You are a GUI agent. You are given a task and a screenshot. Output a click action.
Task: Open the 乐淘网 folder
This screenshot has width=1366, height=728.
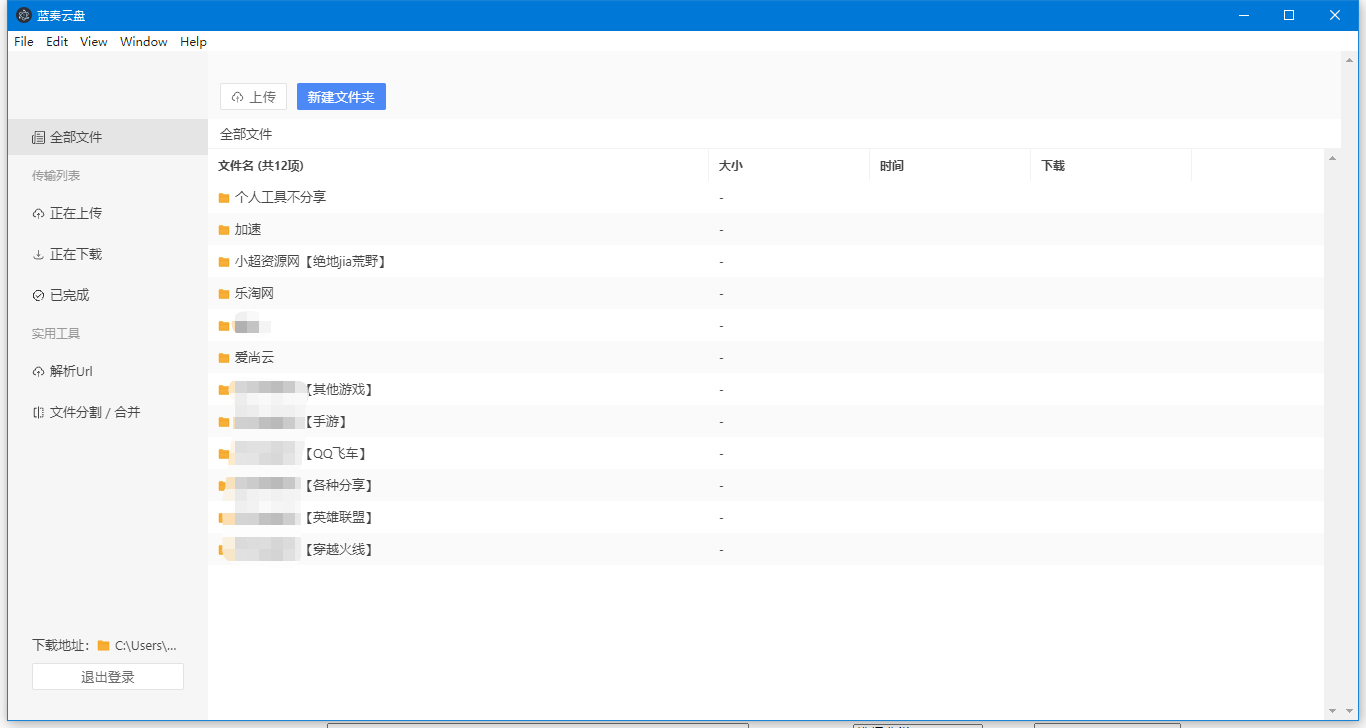(250, 293)
